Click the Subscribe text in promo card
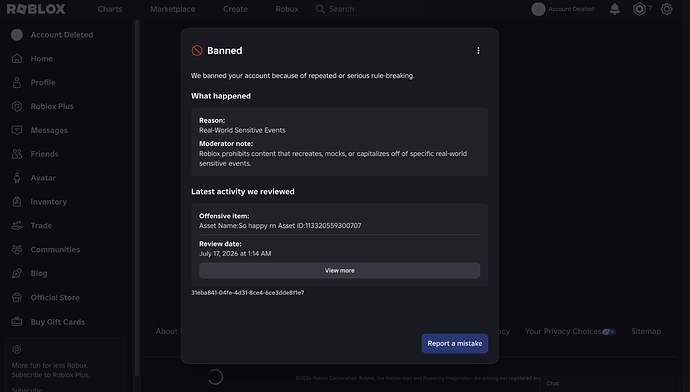Image resolution: width=690 pixels, height=392 pixels. coord(27,389)
